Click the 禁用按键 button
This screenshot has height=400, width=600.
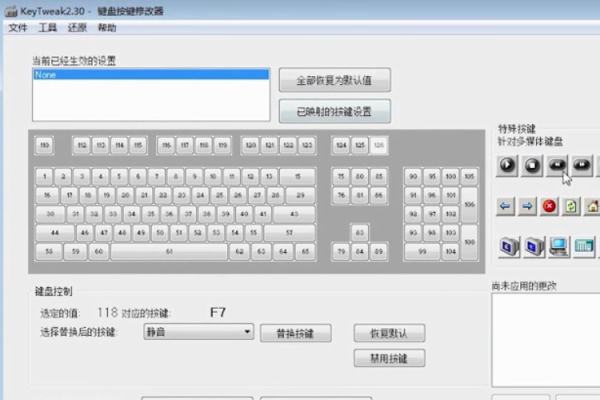point(389,358)
